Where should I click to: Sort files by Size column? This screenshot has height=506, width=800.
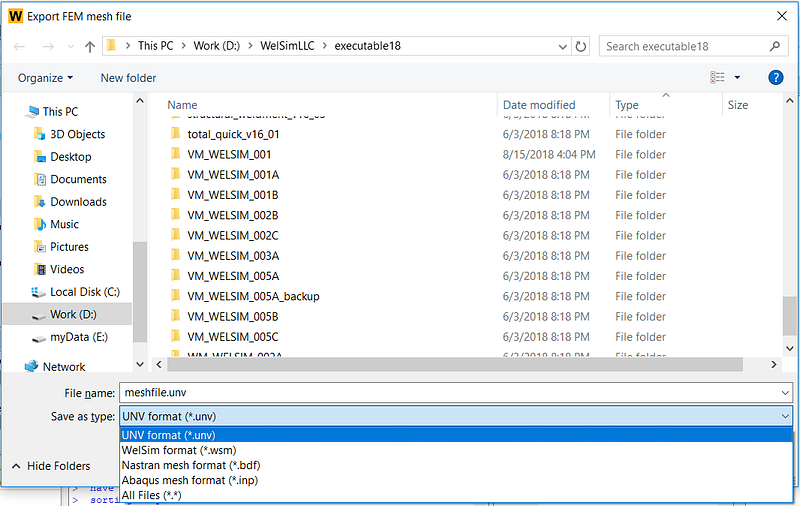[x=738, y=105]
